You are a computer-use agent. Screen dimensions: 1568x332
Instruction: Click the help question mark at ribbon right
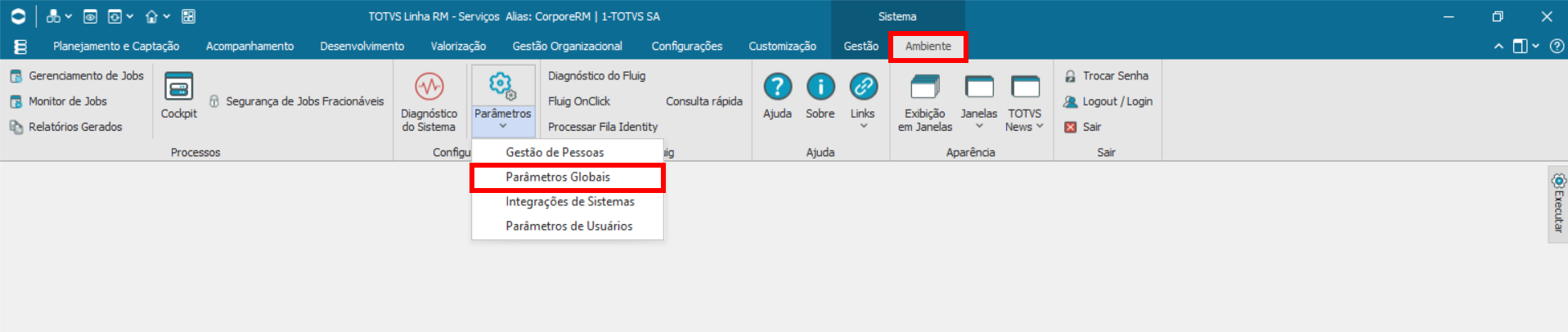pos(1557,47)
